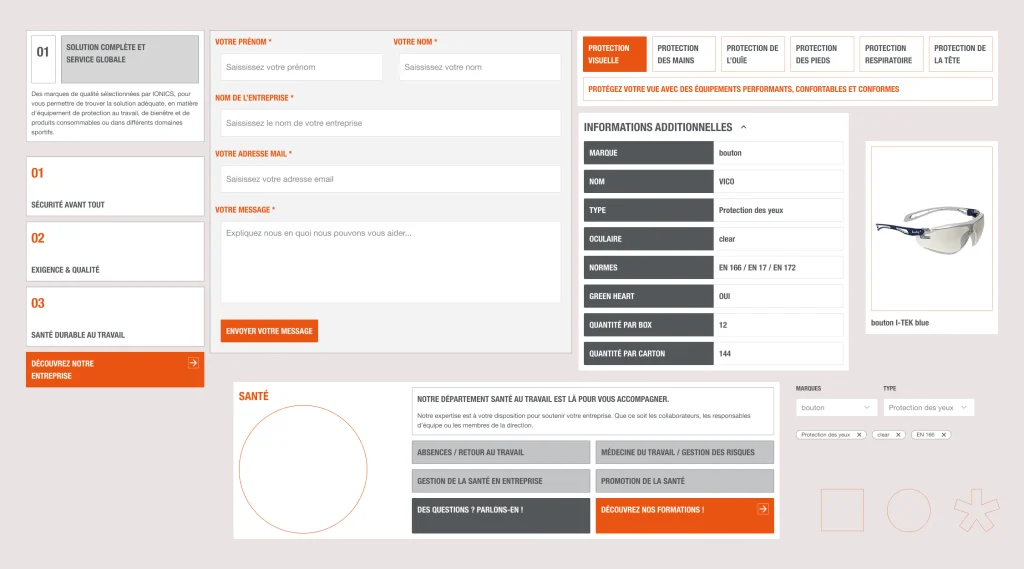The image size is (1024, 569).
Task: Click the Marque row label
Action: 648,153
